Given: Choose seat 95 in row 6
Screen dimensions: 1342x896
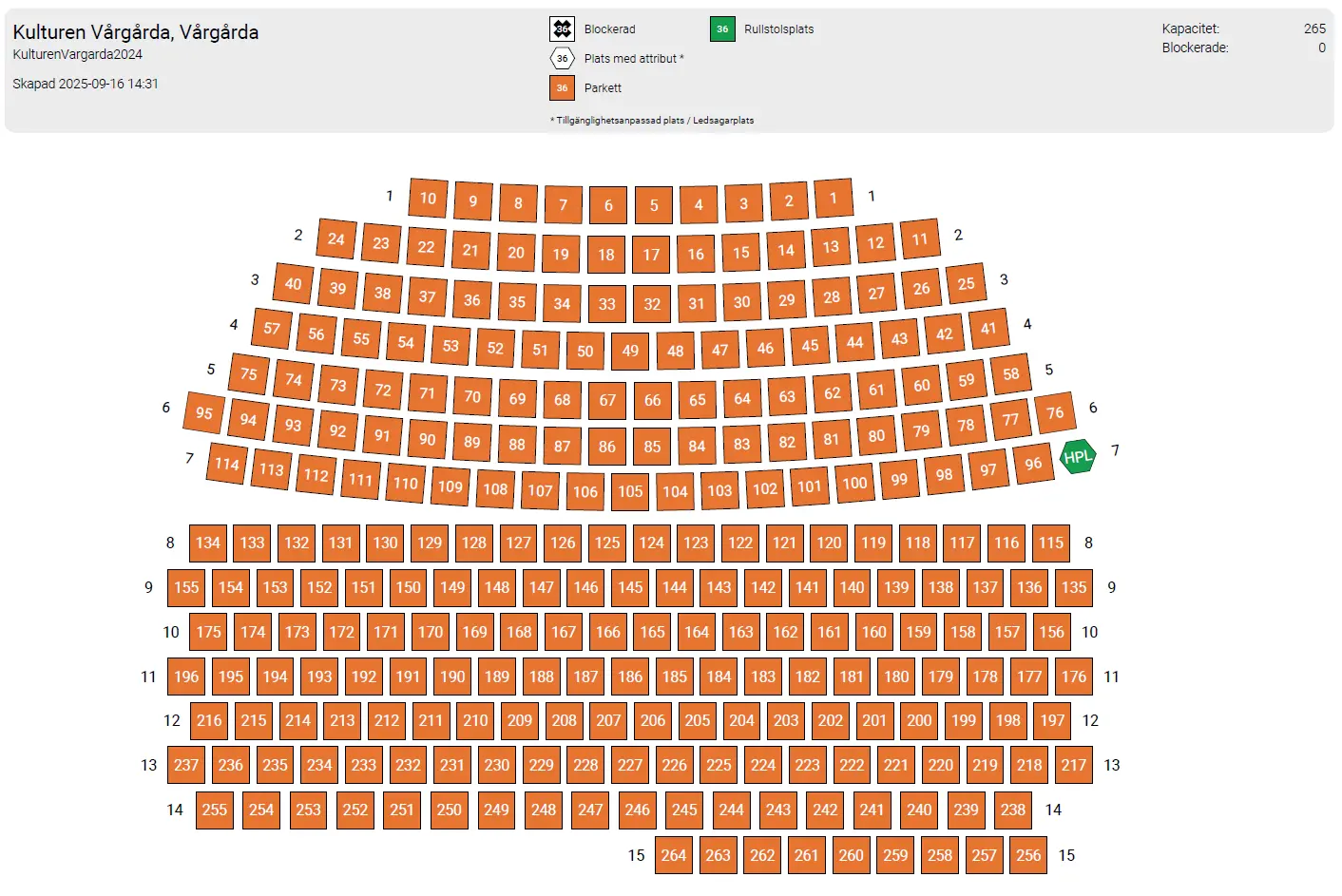Looking at the screenshot, I should [x=204, y=412].
